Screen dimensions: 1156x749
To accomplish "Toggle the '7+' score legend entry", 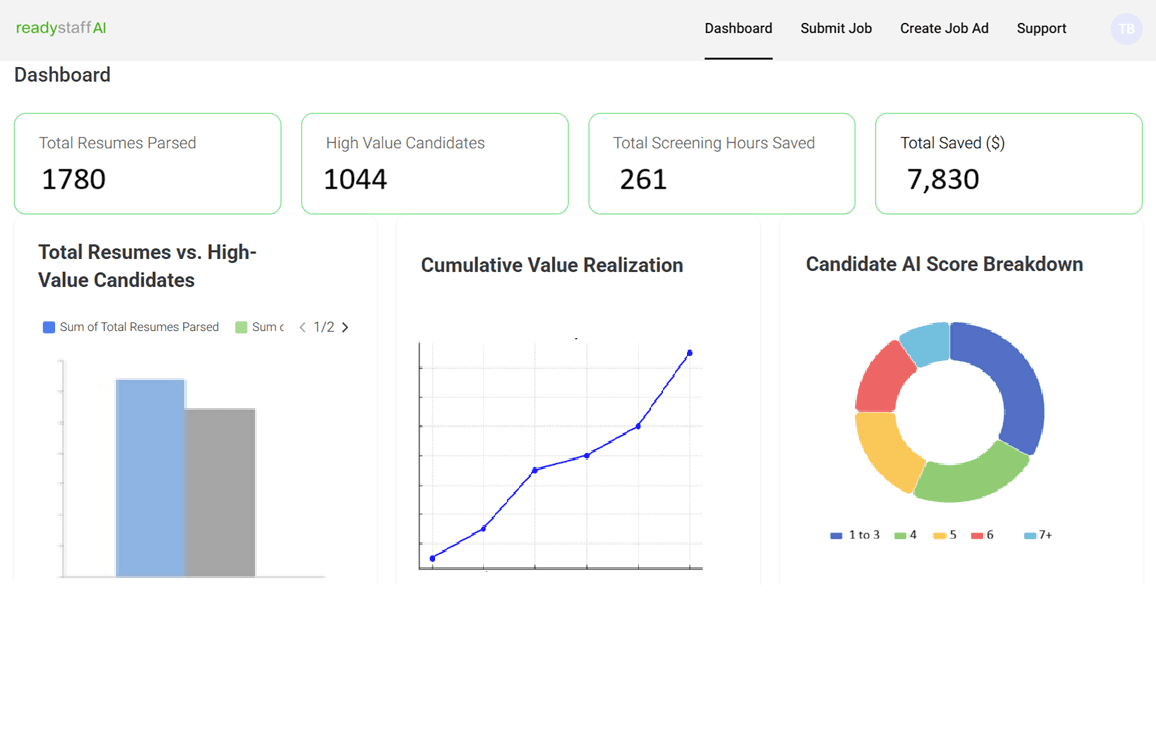I will tap(1038, 535).
